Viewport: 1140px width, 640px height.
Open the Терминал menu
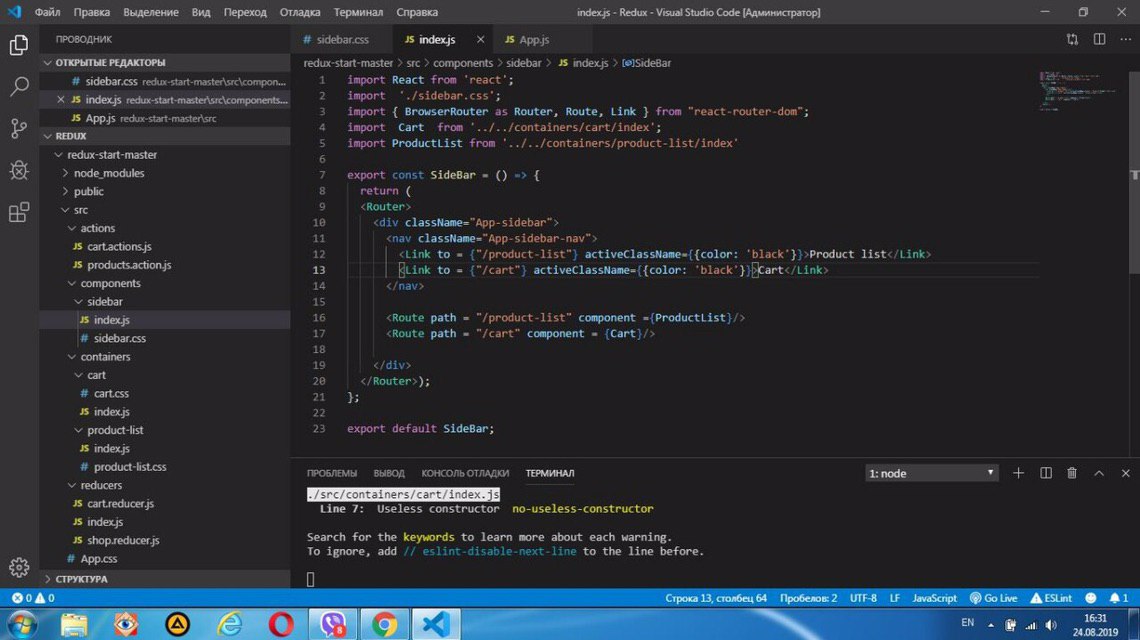pos(358,12)
